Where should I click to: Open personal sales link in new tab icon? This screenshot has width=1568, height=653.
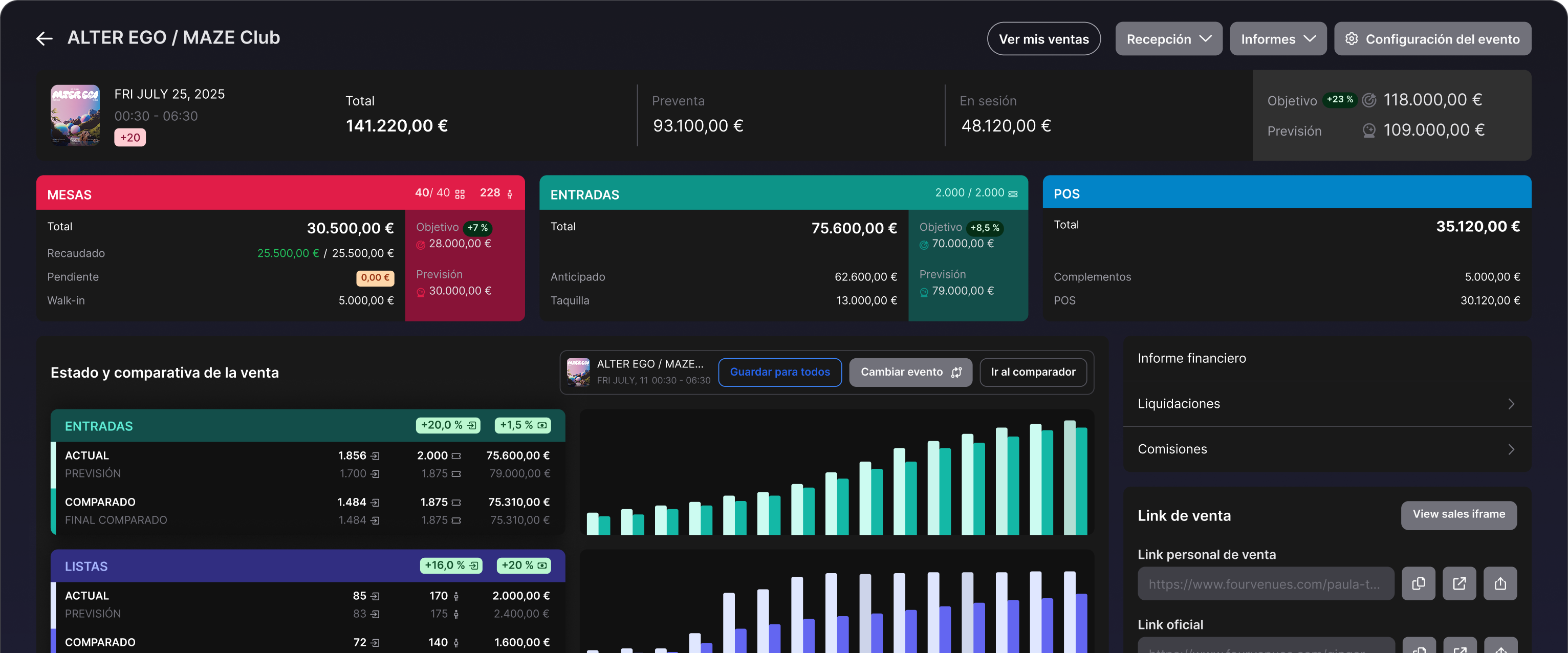[1459, 583]
